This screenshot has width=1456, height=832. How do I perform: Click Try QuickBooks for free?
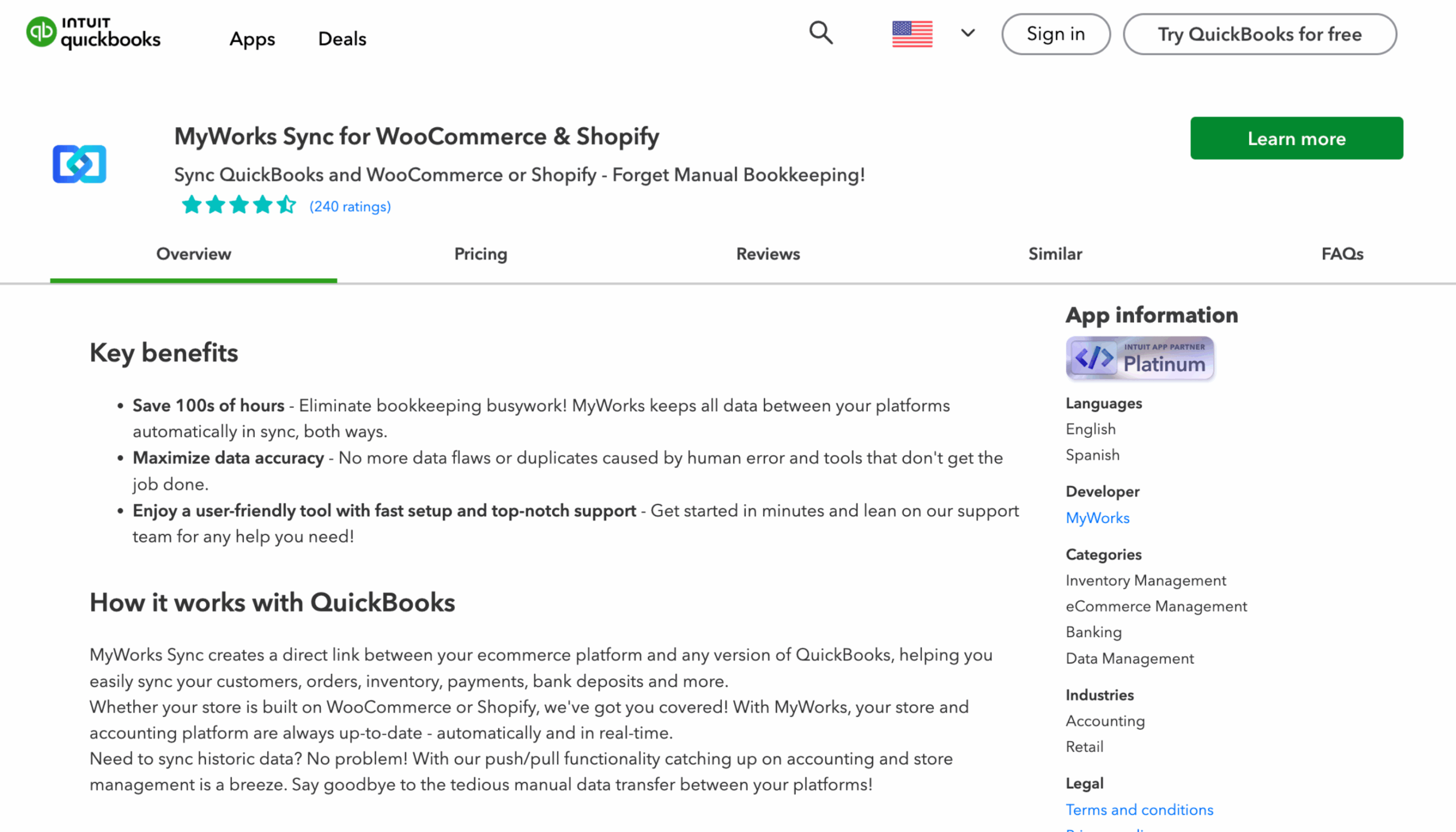click(x=1259, y=34)
